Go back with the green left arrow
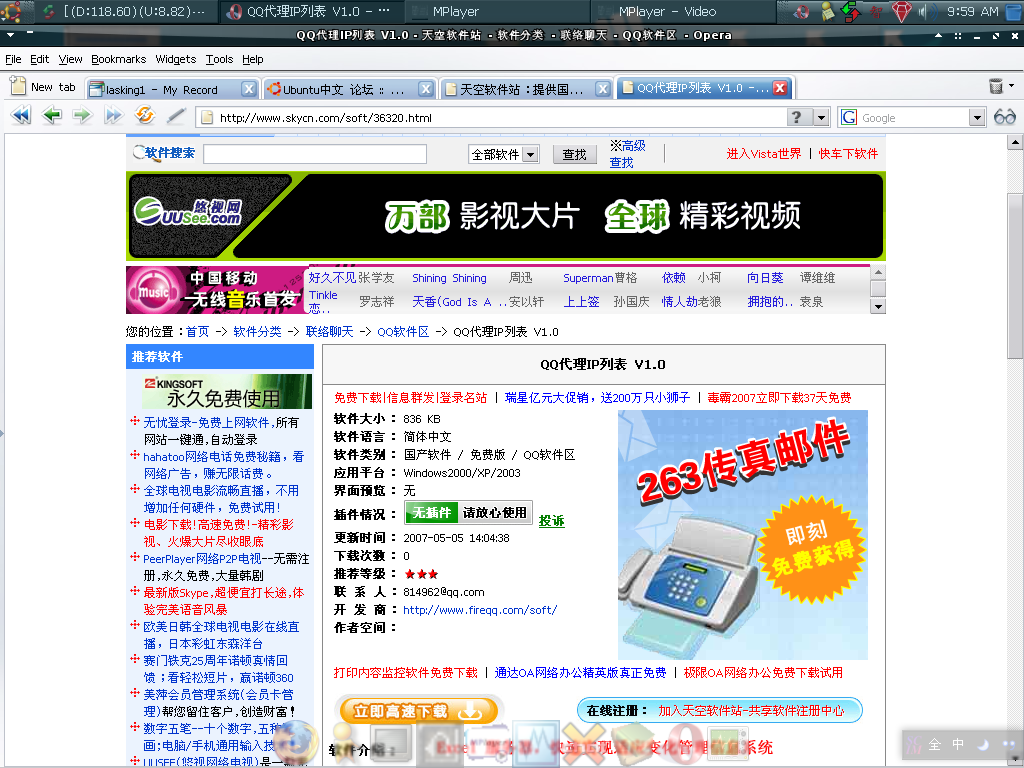Viewport: 1024px width, 768px height. [x=52, y=116]
